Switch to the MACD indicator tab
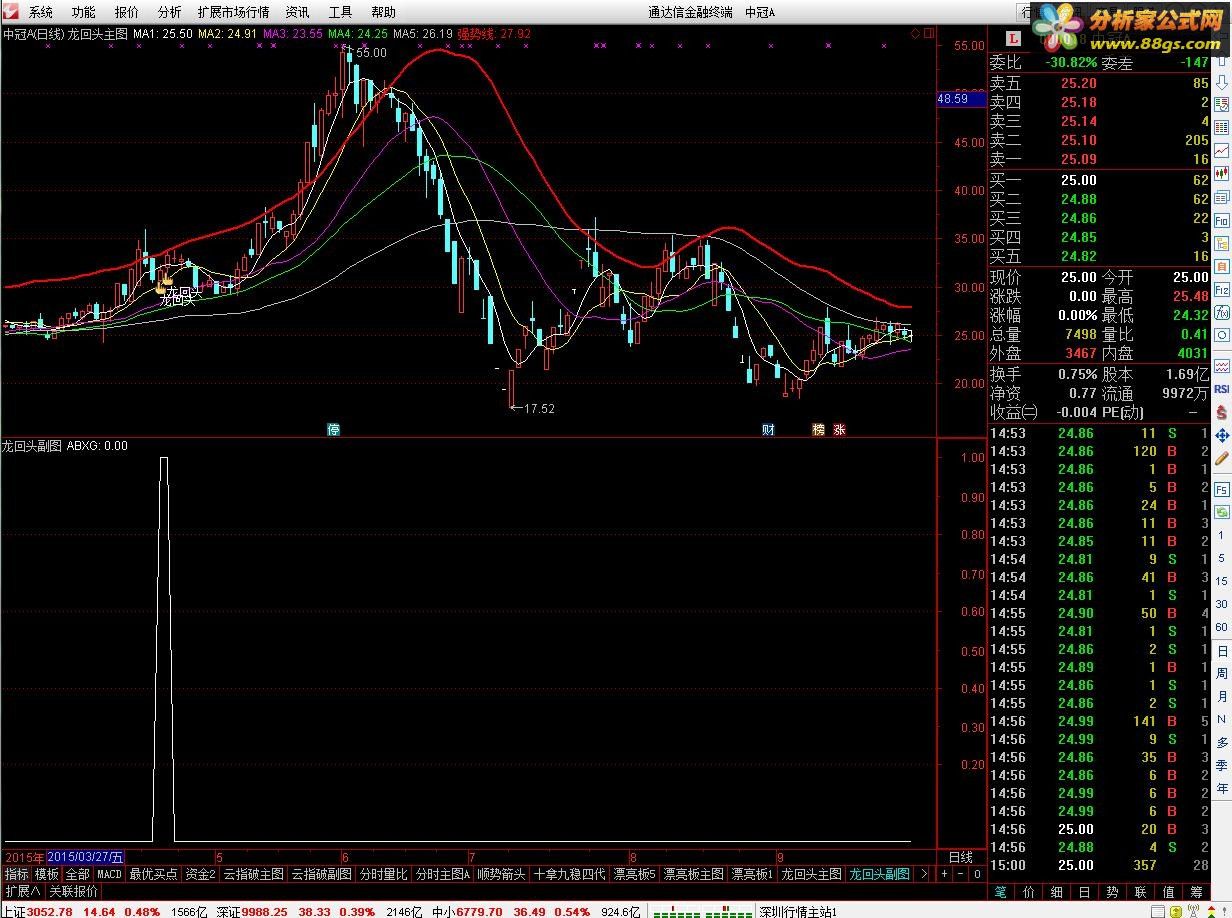This screenshot has width=1232, height=918. pyautogui.click(x=109, y=874)
